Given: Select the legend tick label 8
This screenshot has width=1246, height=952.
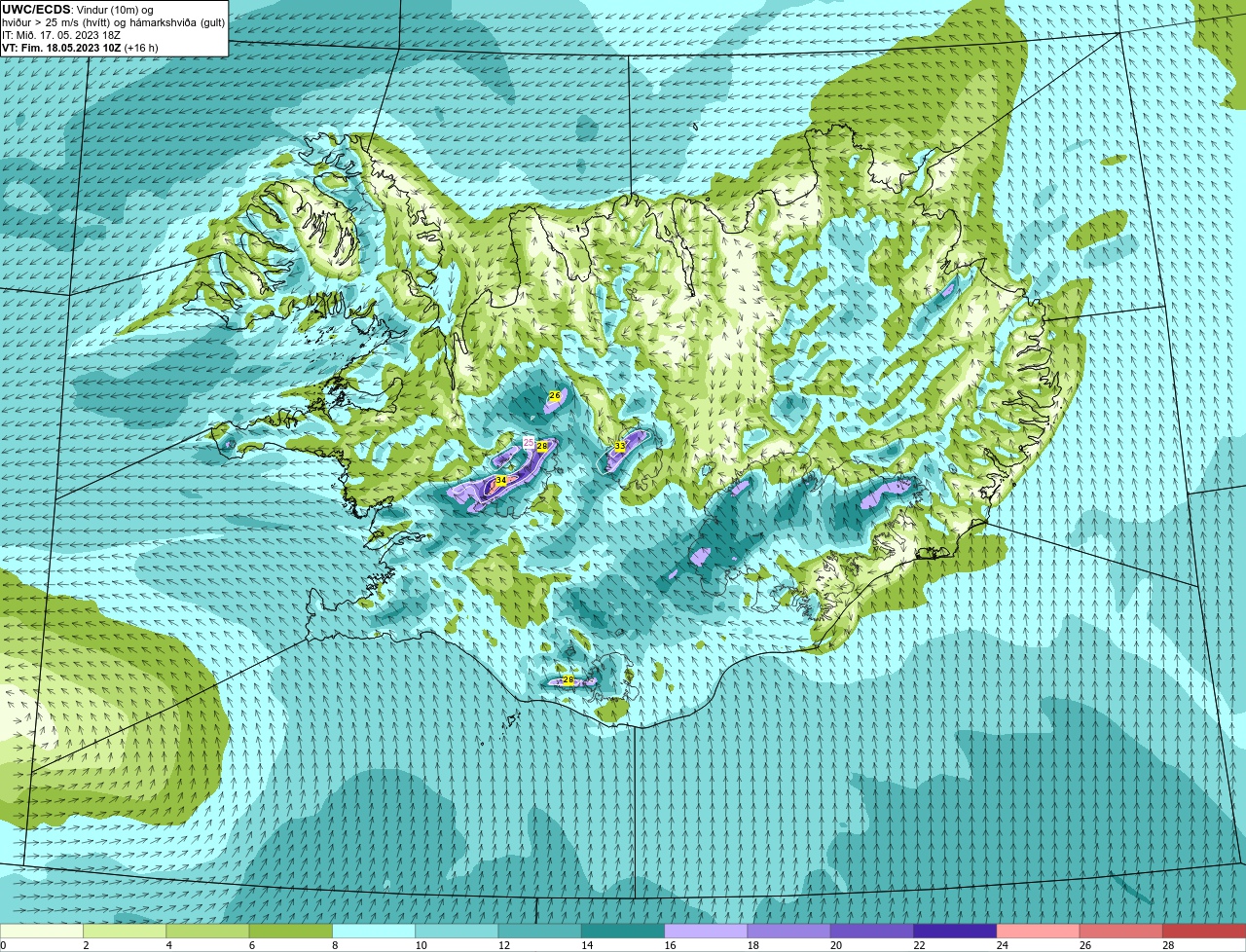Looking at the screenshot, I should coord(335,945).
